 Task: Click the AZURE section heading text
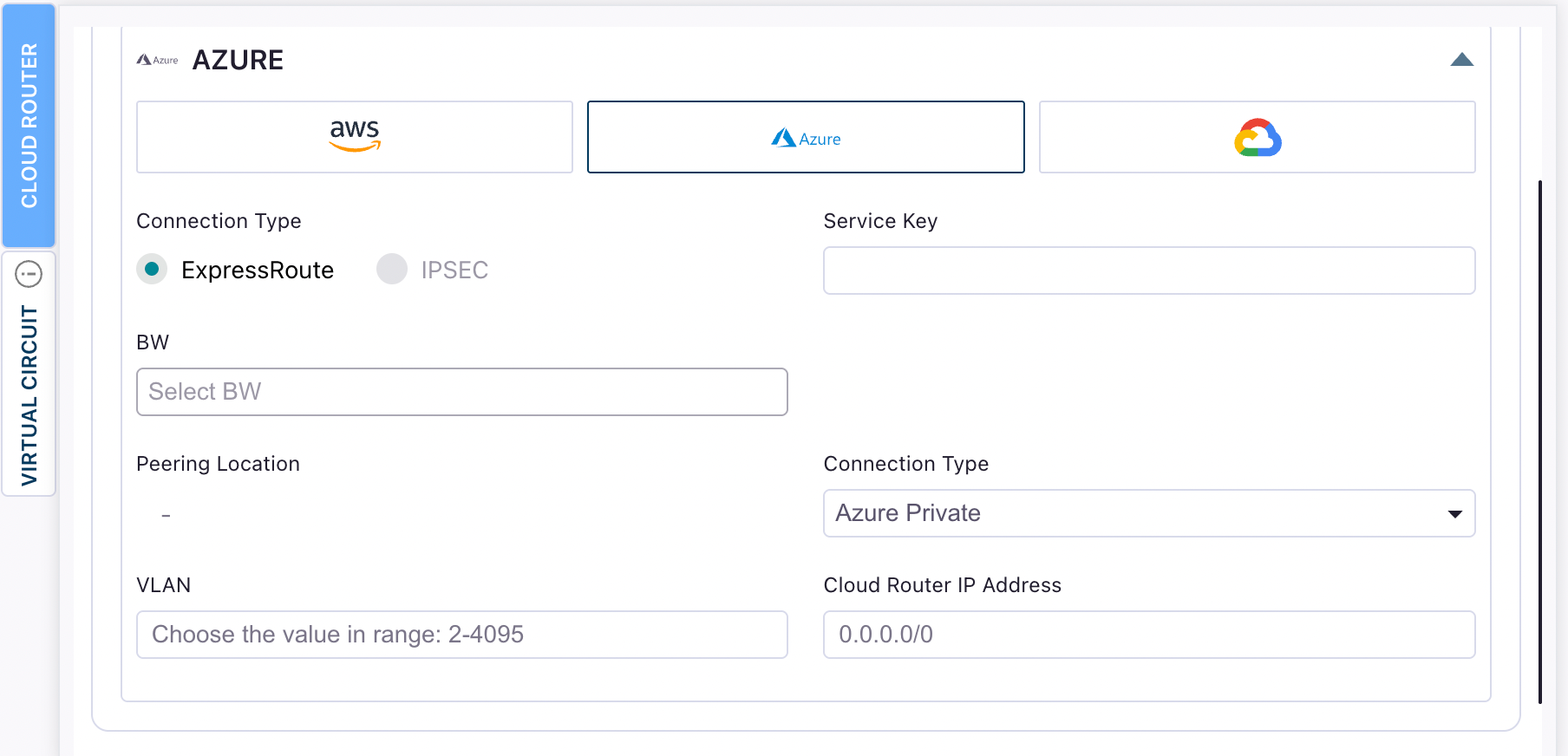[238, 60]
